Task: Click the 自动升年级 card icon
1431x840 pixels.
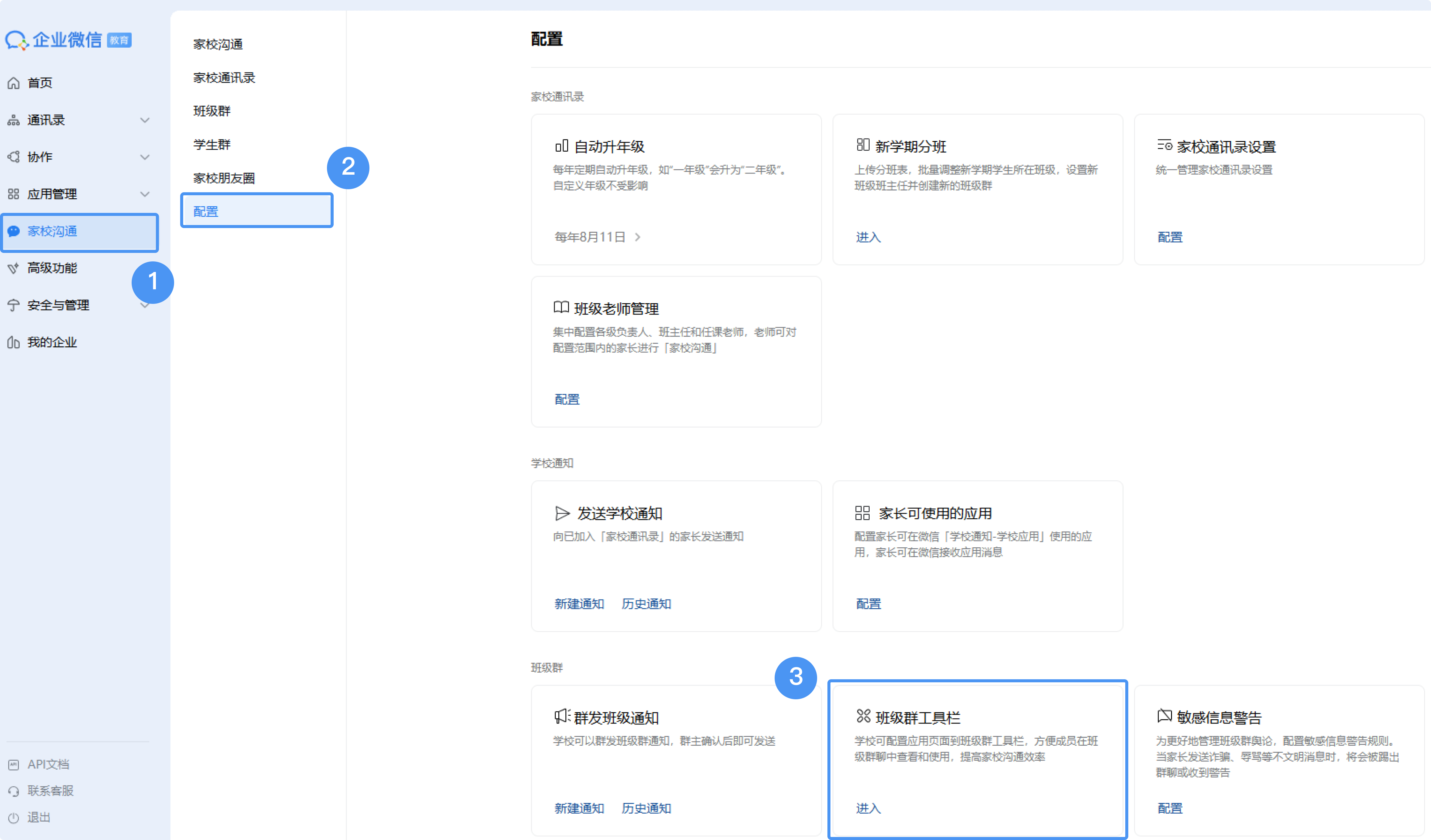Action: pos(561,146)
